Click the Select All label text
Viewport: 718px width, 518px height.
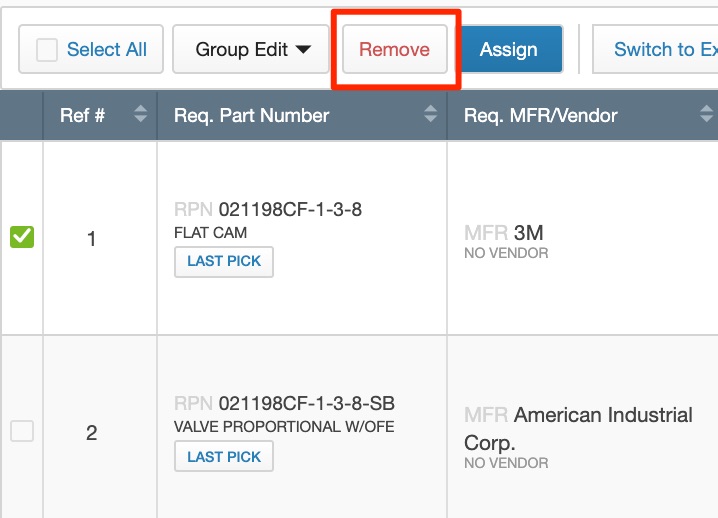tap(106, 50)
